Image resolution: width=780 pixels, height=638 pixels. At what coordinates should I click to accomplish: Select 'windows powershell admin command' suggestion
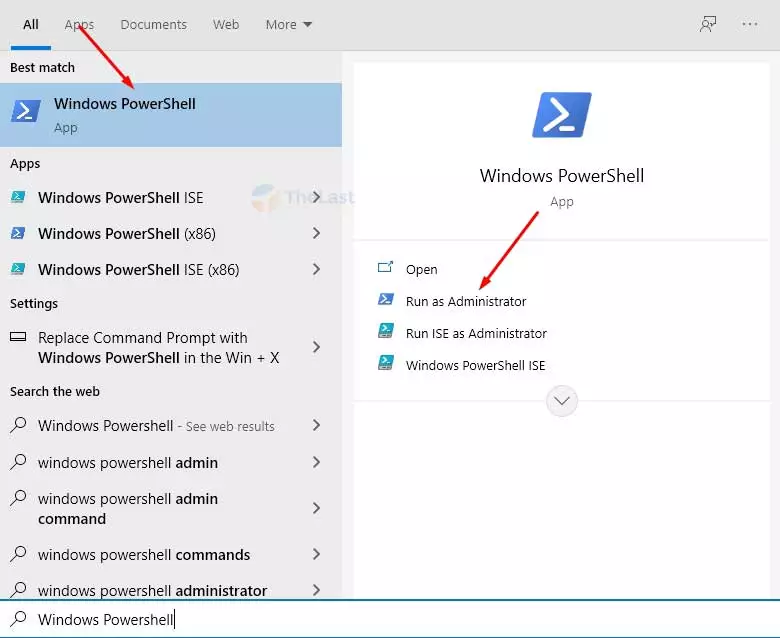171,508
